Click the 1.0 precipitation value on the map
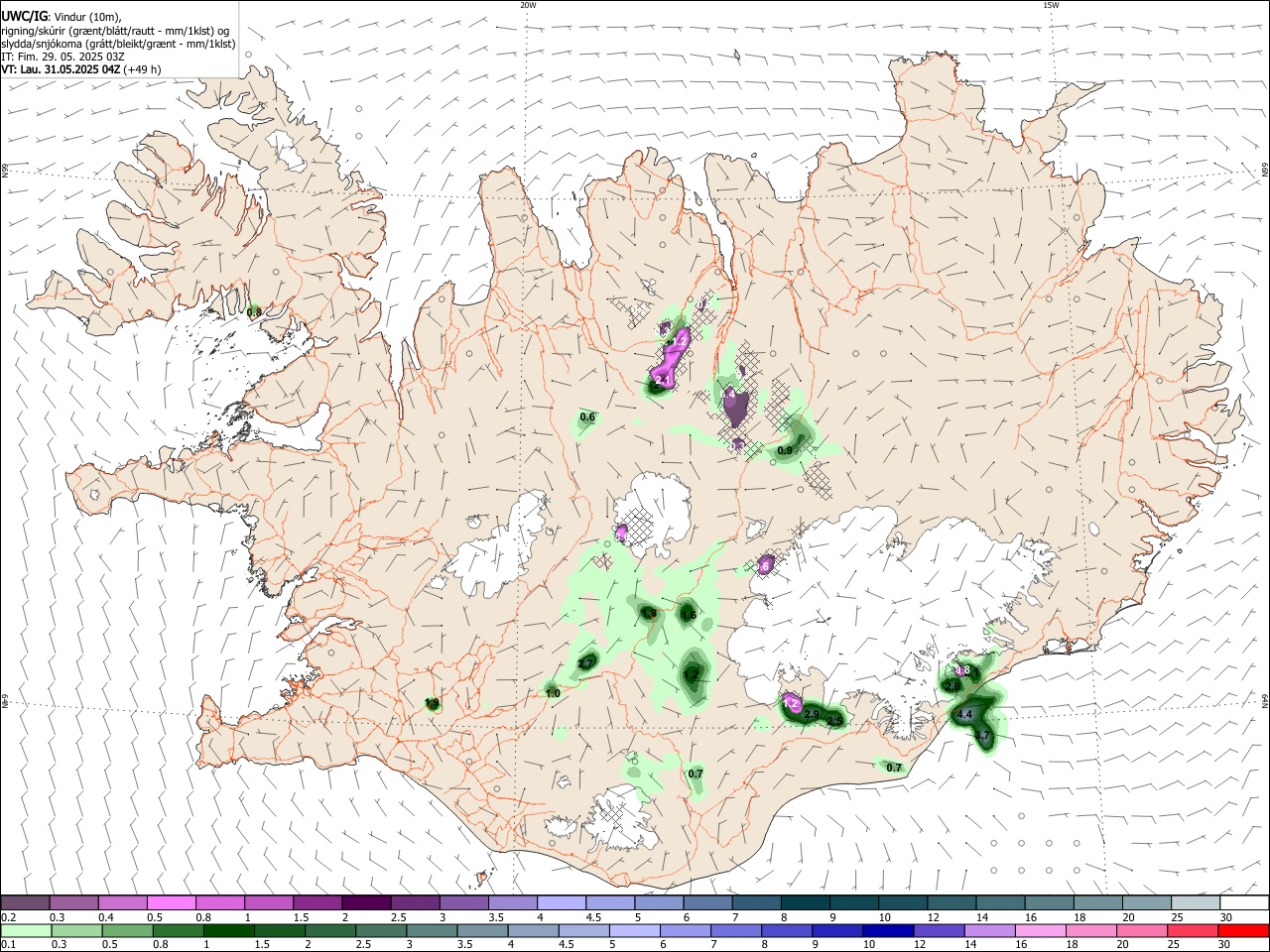The image size is (1270, 952). [x=554, y=694]
